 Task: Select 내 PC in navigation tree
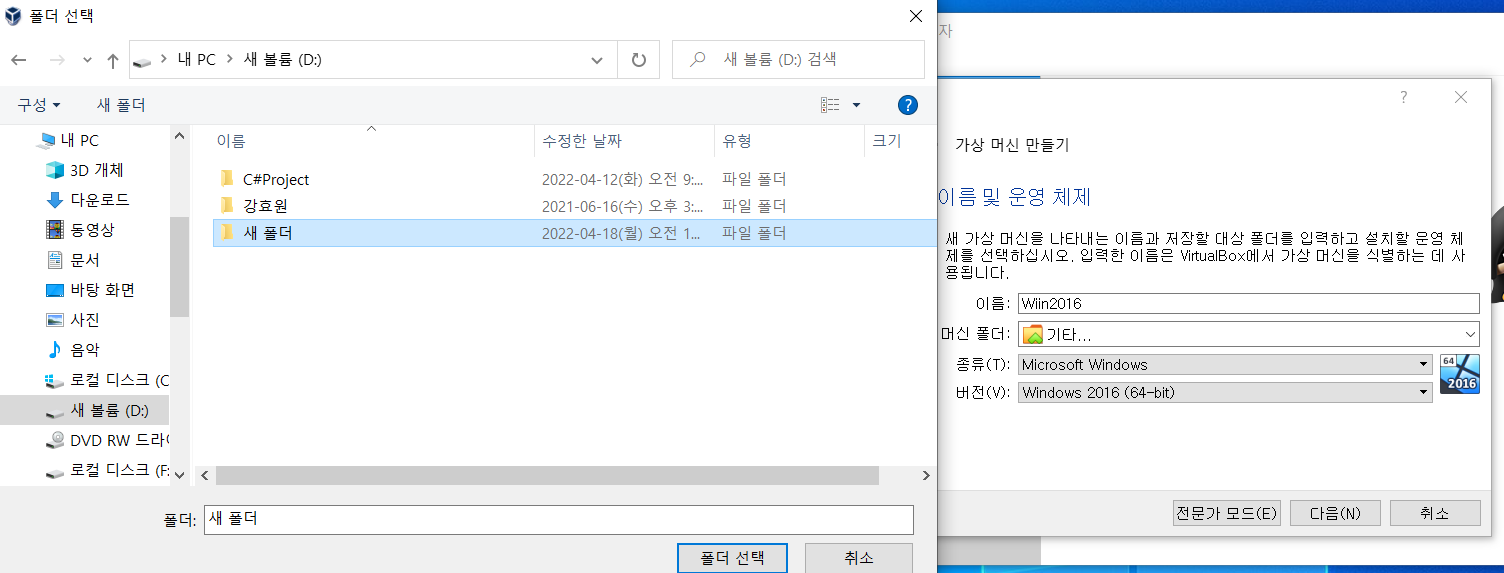(x=82, y=141)
